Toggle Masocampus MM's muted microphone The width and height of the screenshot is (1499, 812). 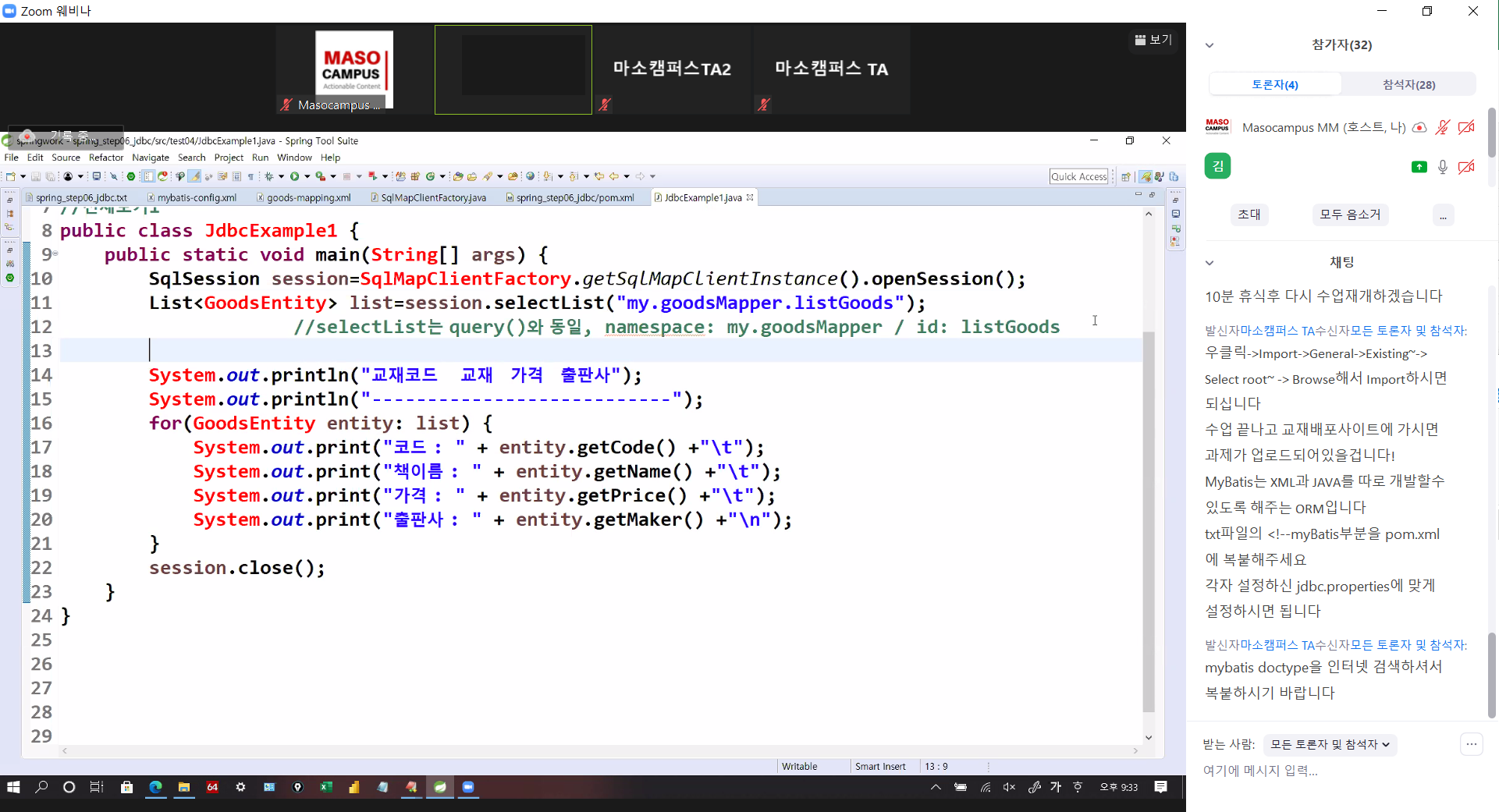pos(1443,127)
